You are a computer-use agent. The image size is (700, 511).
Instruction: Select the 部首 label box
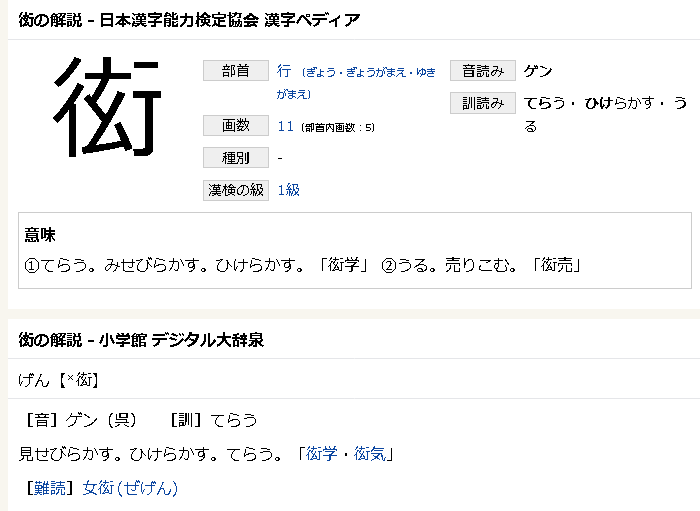tap(236, 71)
